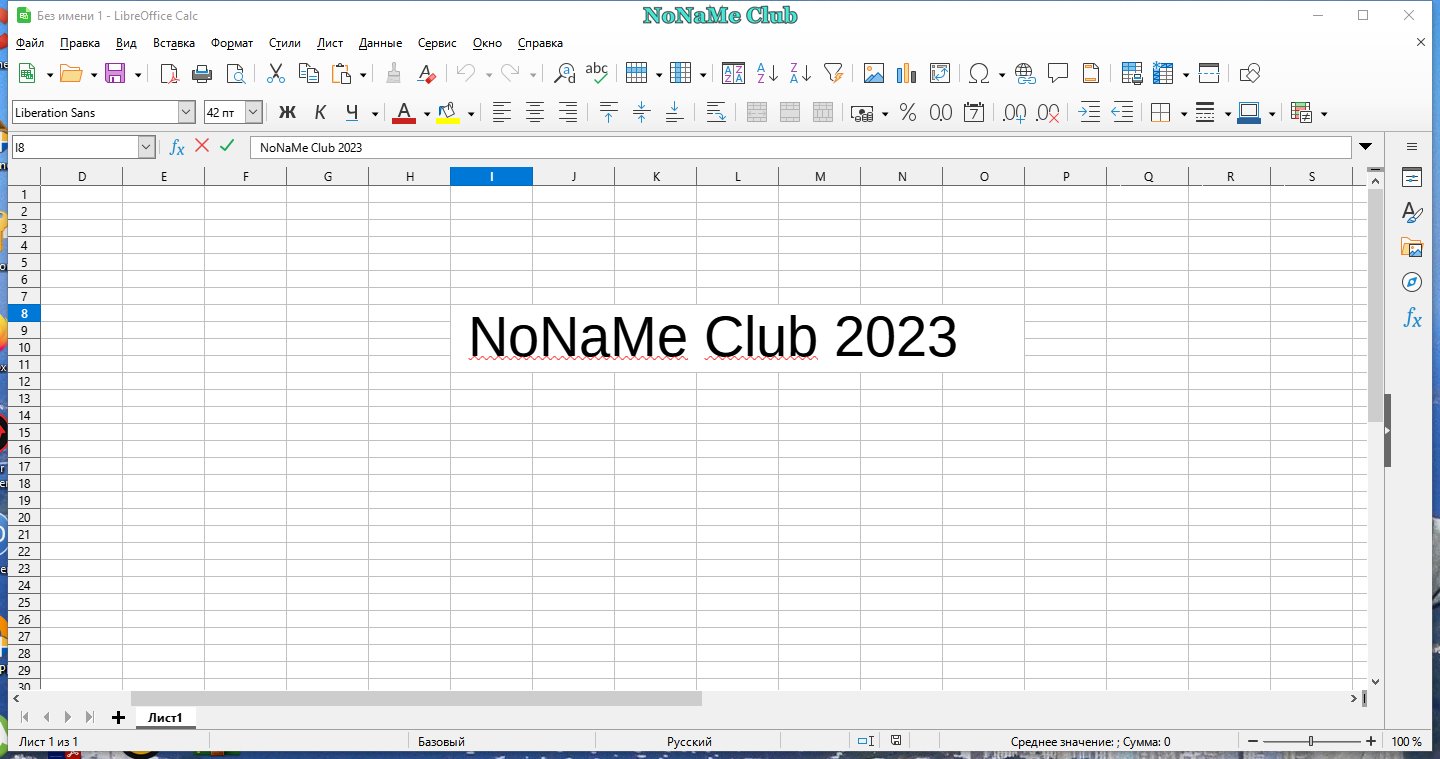Toggle Wrap Text button
This screenshot has width=1440, height=759.
716,113
